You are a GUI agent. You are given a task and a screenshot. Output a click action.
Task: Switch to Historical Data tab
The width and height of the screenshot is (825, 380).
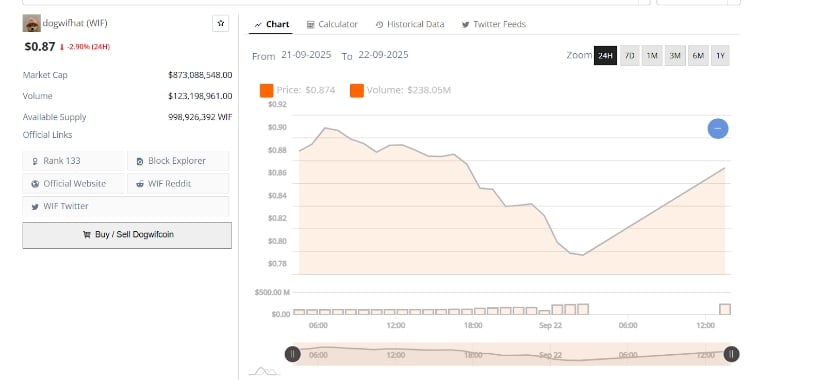coord(410,24)
